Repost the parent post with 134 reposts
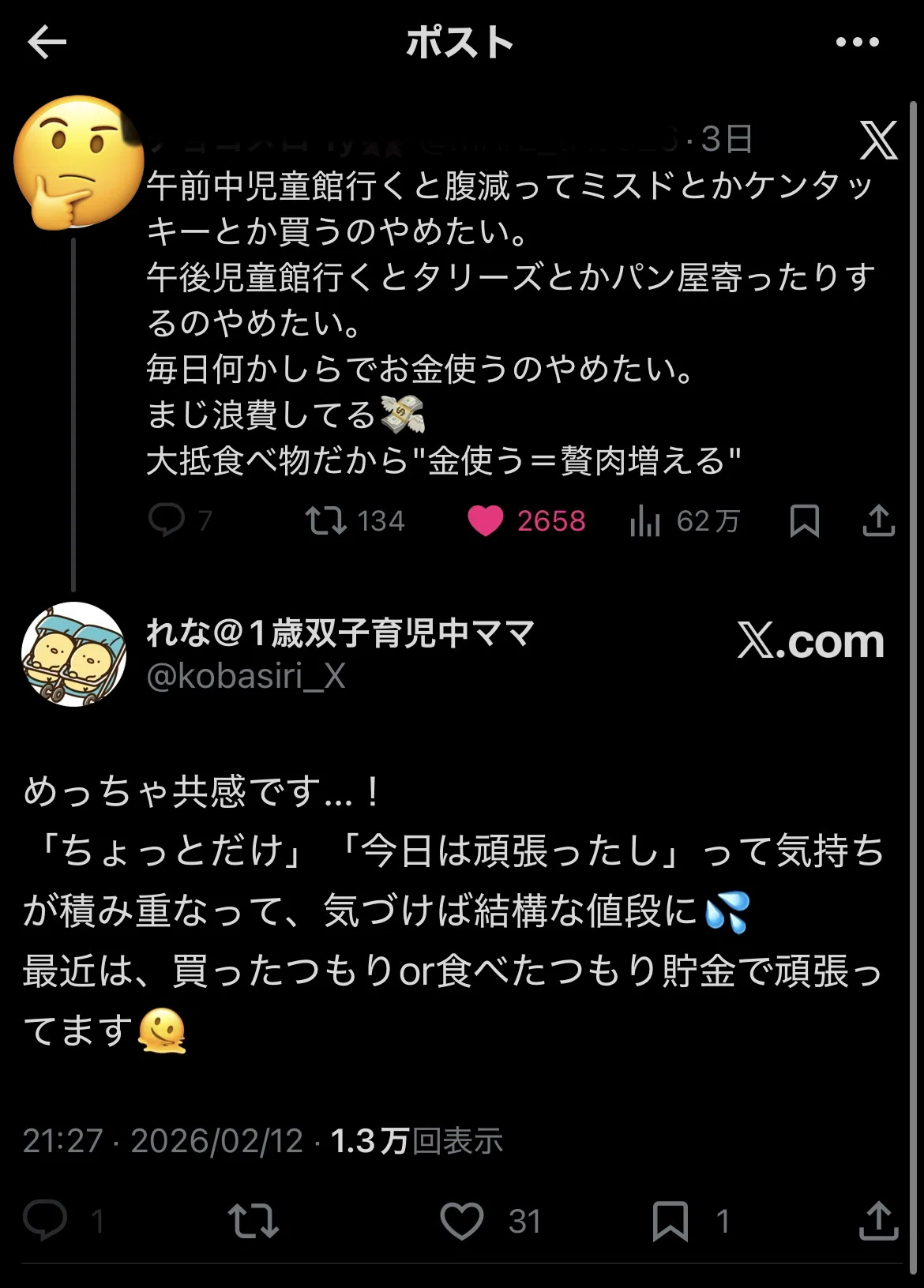Image resolution: width=924 pixels, height=1288 pixels. (326, 520)
